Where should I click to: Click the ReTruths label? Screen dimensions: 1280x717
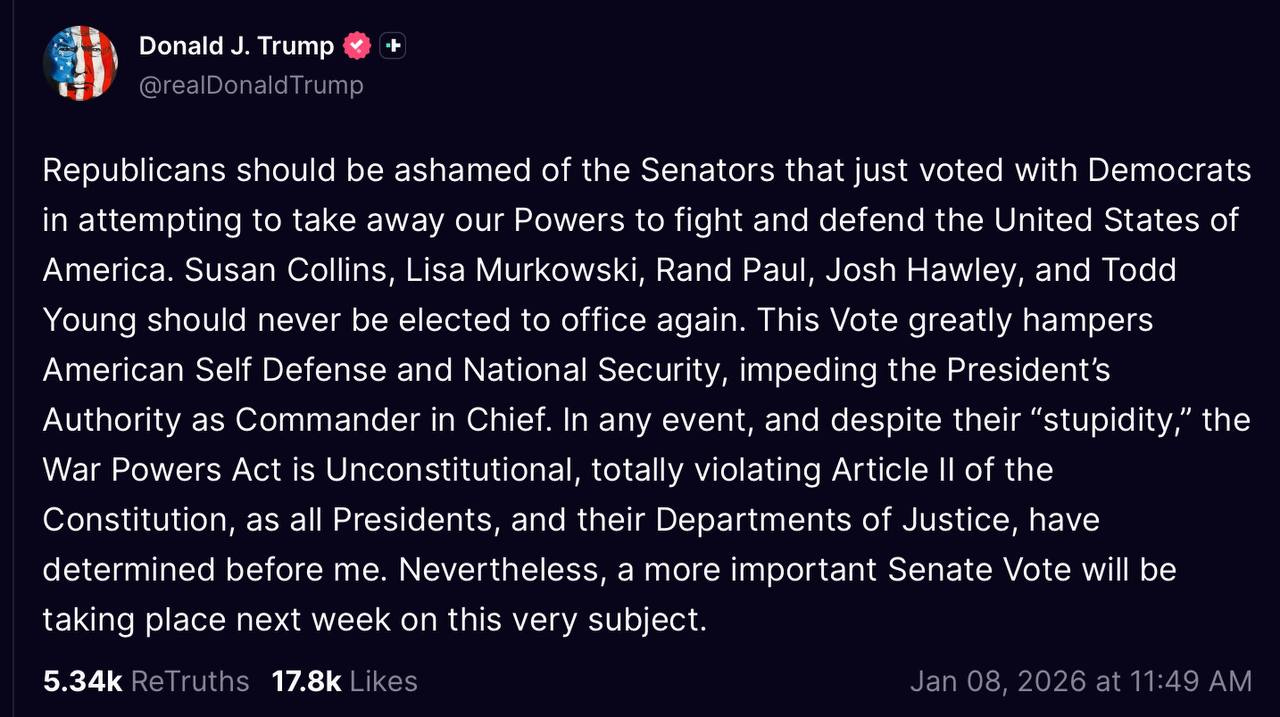click(190, 681)
